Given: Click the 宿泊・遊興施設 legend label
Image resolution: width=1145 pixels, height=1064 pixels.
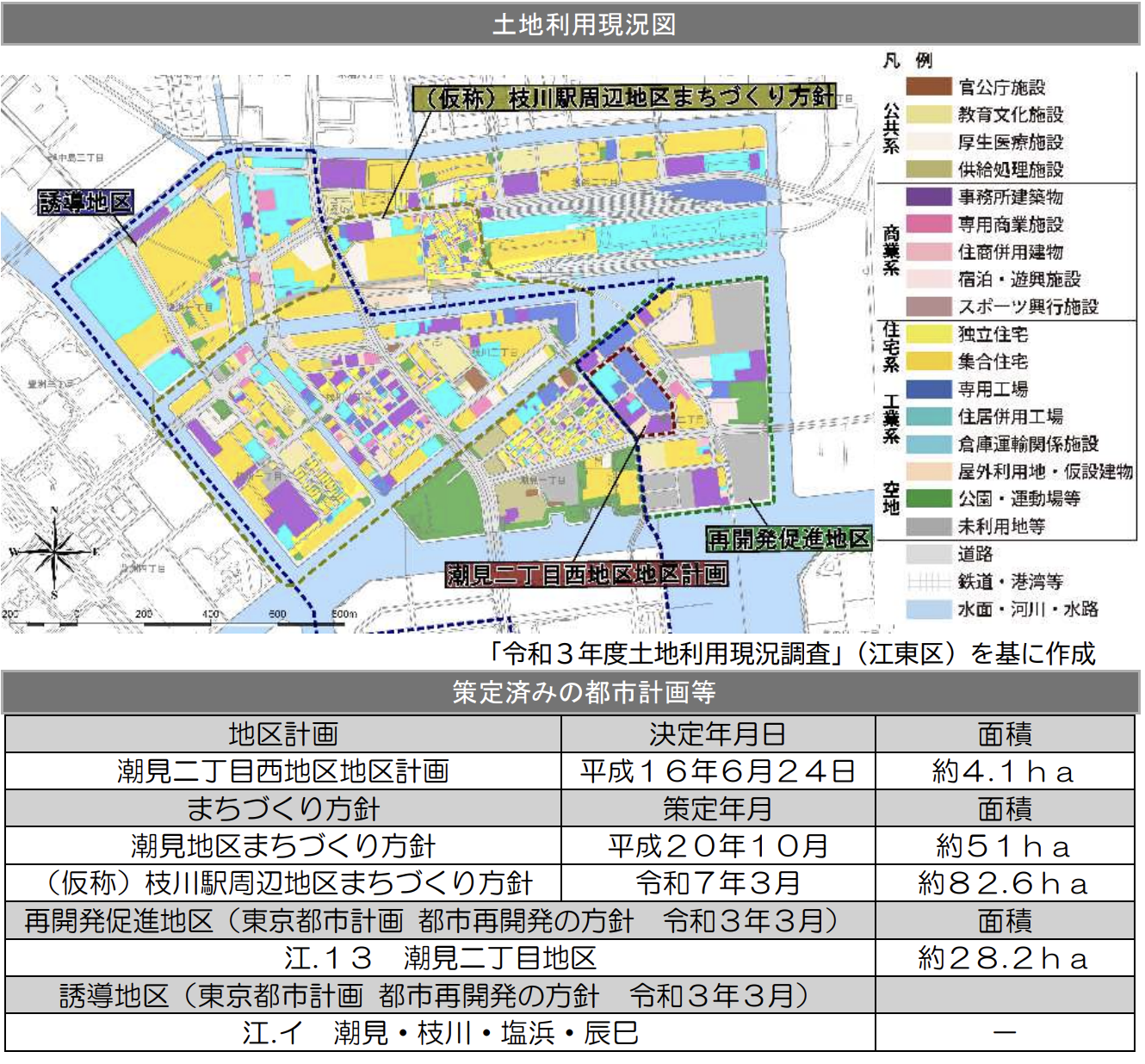Looking at the screenshot, I should [x=1019, y=279].
